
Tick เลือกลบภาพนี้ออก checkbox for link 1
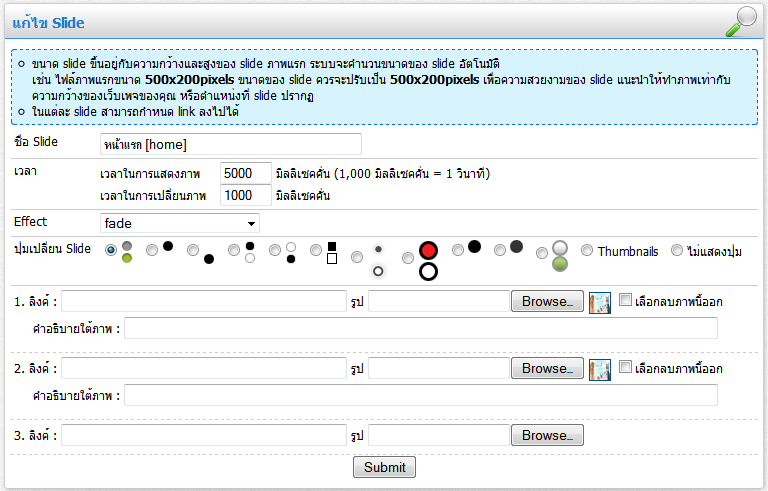point(625,300)
